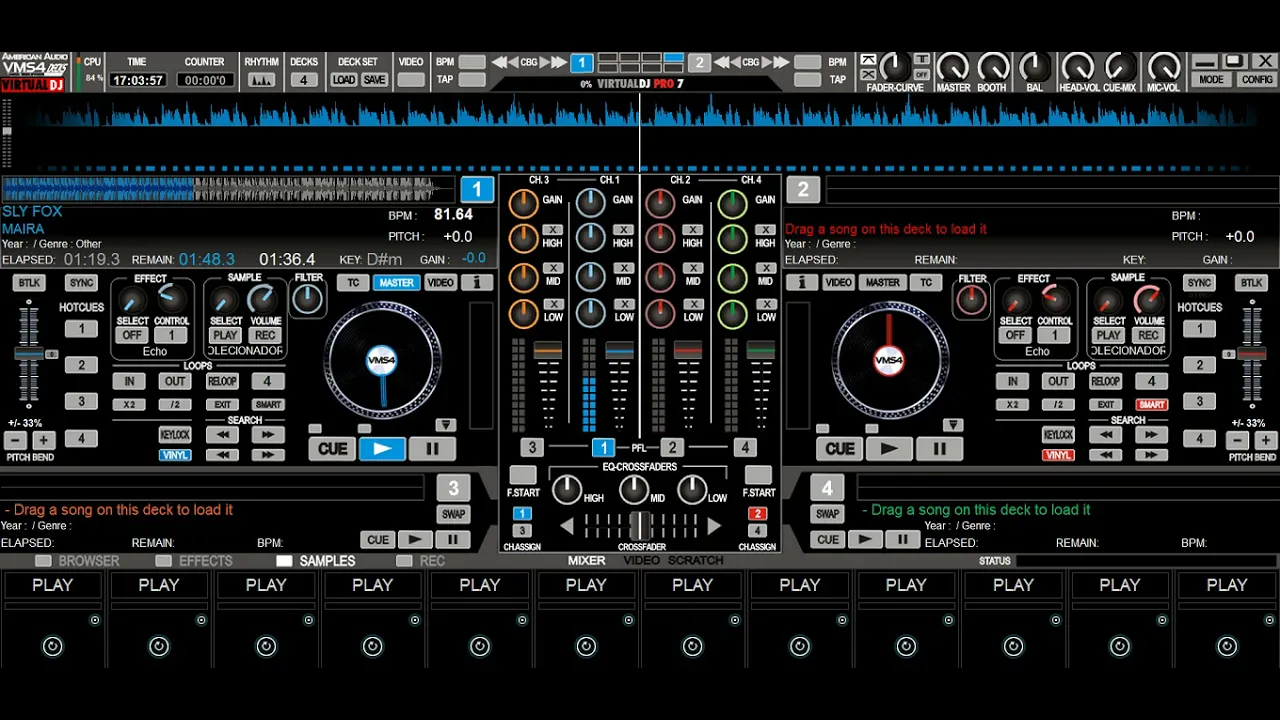Toggle MASTER on deck 1
The image size is (1280, 720).
point(396,283)
